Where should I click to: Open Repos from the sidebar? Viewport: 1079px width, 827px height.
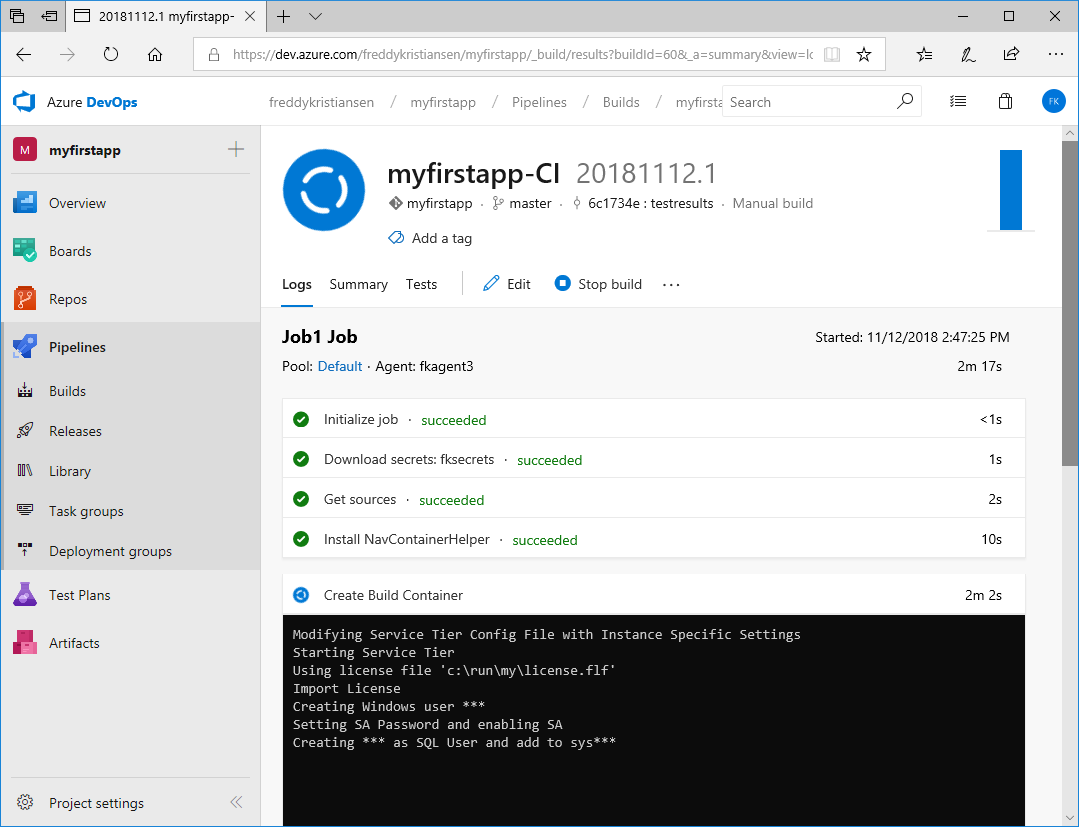click(67, 299)
